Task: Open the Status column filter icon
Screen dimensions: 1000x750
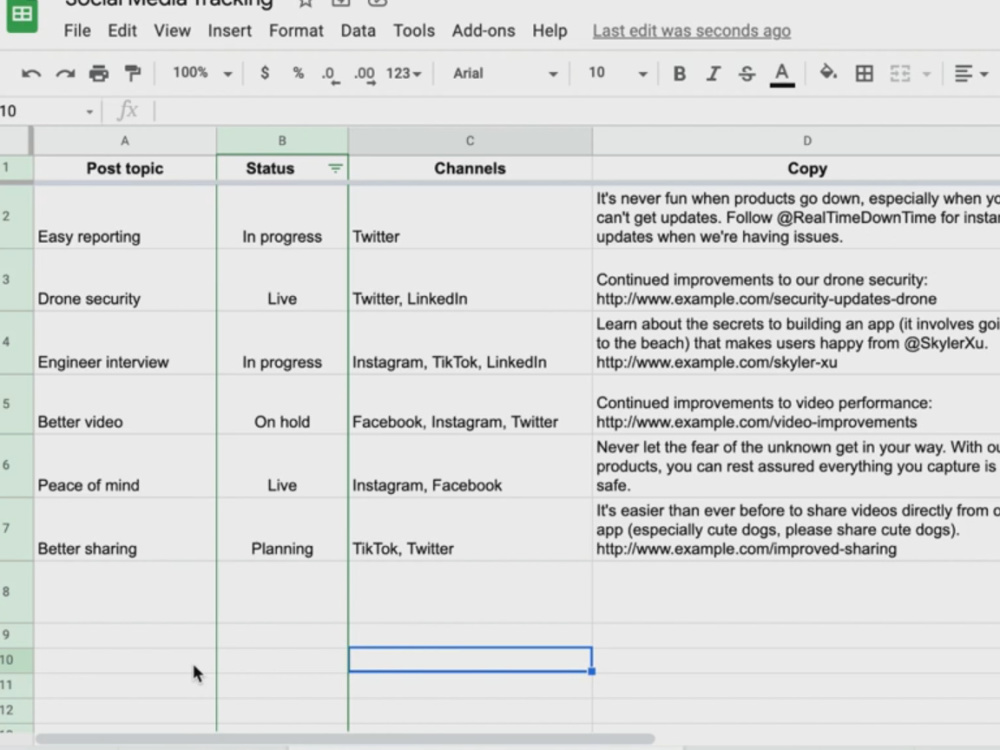Action: point(335,168)
